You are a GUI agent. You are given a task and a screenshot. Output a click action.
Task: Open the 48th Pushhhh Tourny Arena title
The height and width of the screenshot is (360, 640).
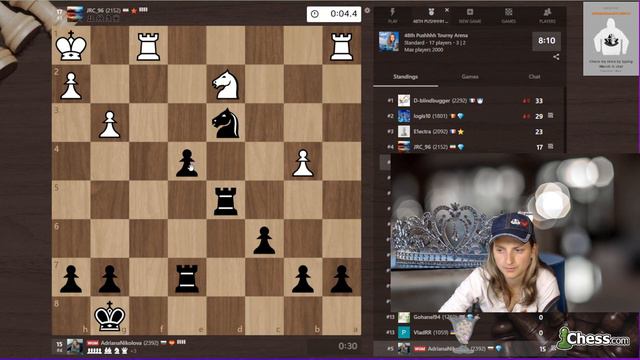coord(436,36)
